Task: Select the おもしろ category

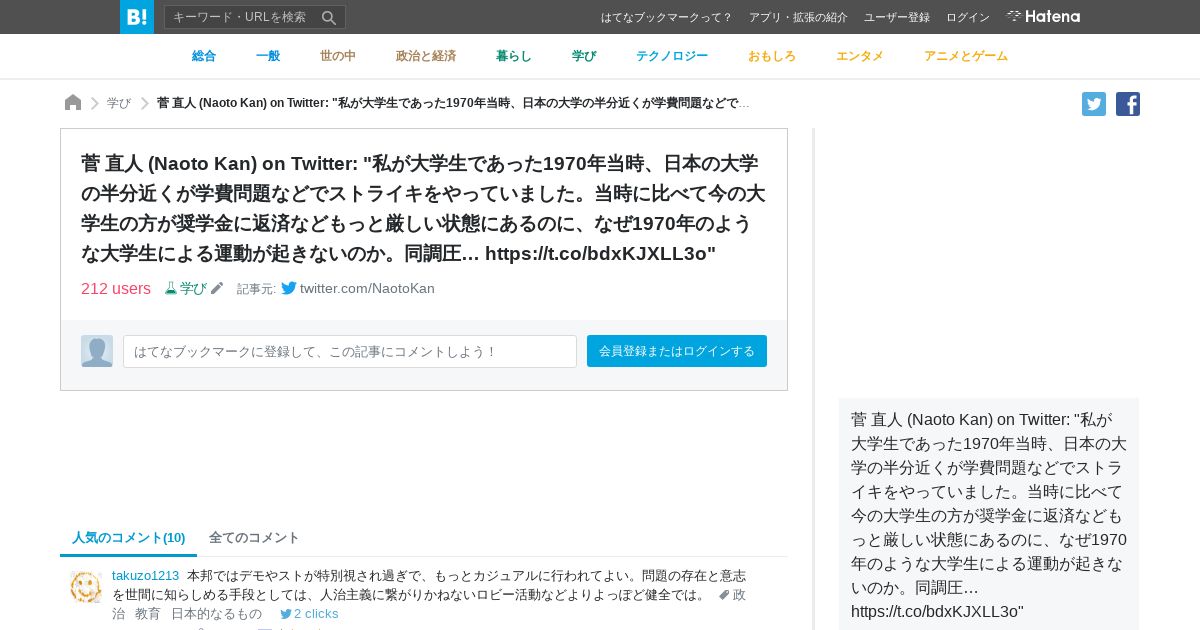Action: pyautogui.click(x=772, y=56)
